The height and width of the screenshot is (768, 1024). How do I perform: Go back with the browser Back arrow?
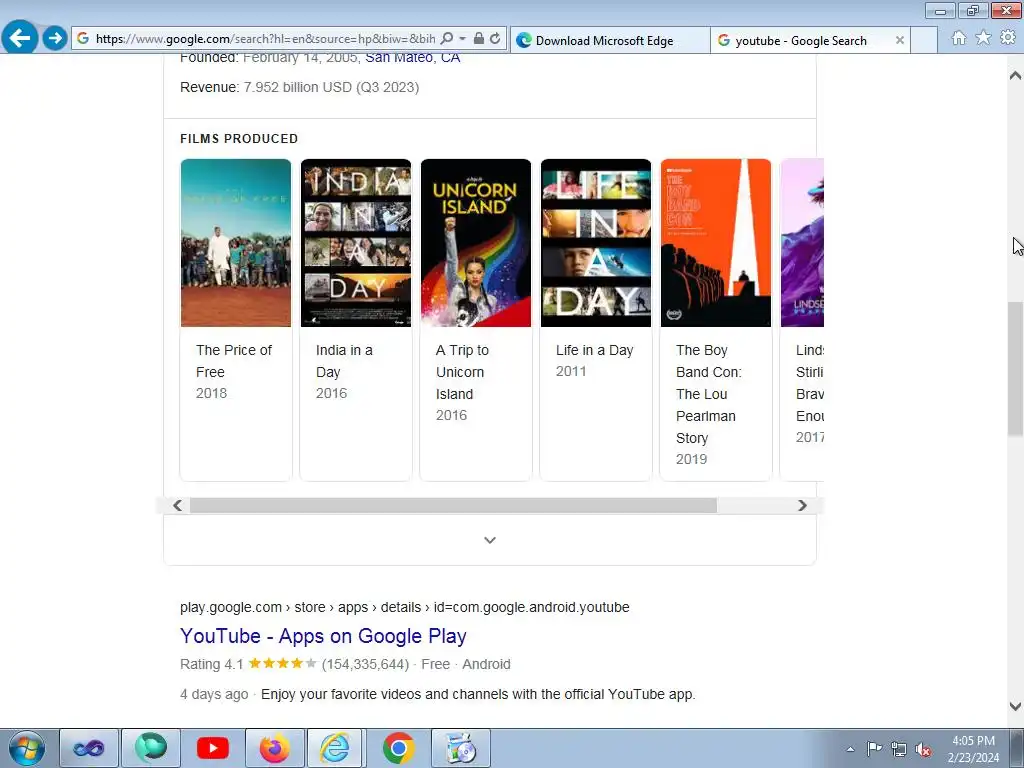coord(20,38)
